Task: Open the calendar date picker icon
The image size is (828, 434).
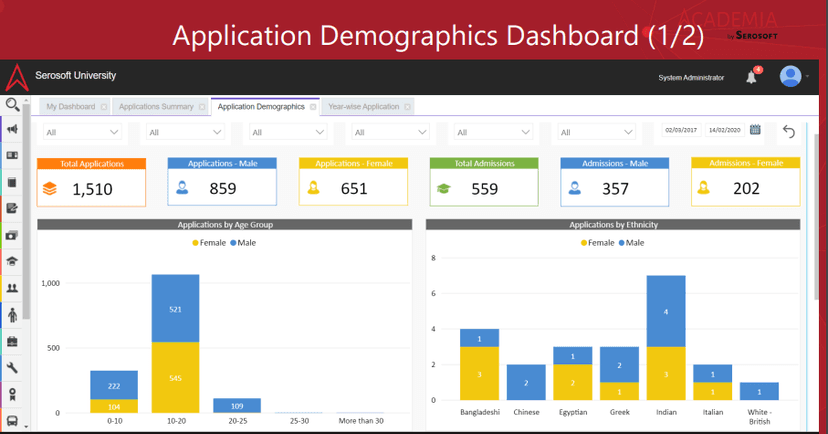Action: (756, 130)
